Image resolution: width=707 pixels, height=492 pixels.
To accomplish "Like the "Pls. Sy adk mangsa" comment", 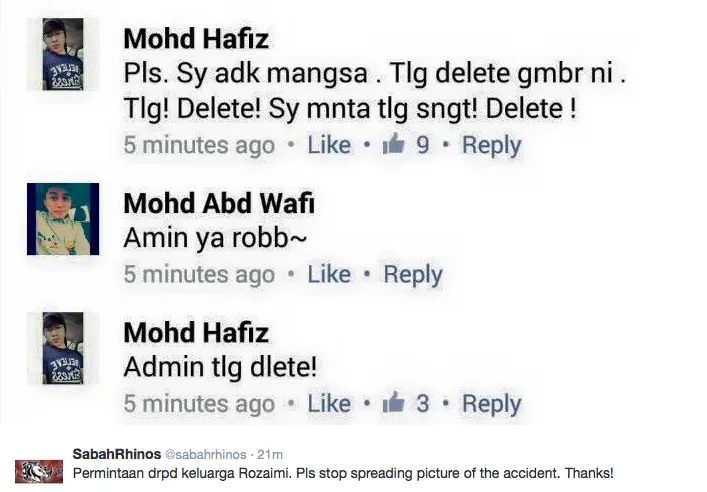I will pos(329,145).
